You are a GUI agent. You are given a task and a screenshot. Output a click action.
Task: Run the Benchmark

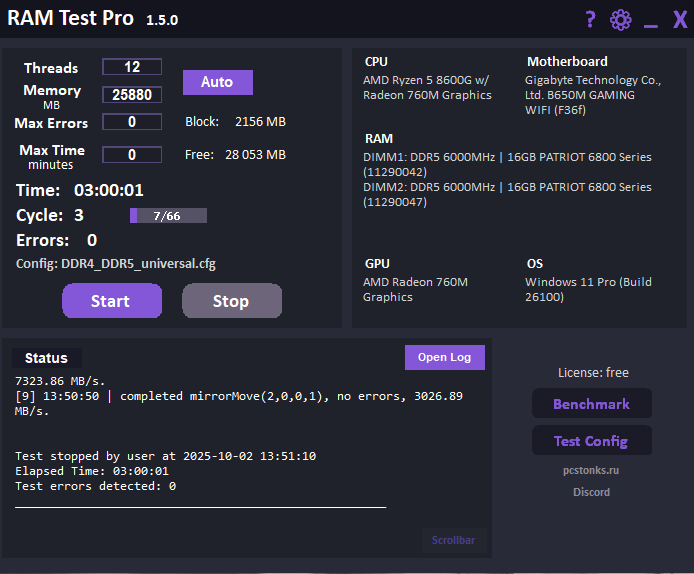pyautogui.click(x=591, y=404)
